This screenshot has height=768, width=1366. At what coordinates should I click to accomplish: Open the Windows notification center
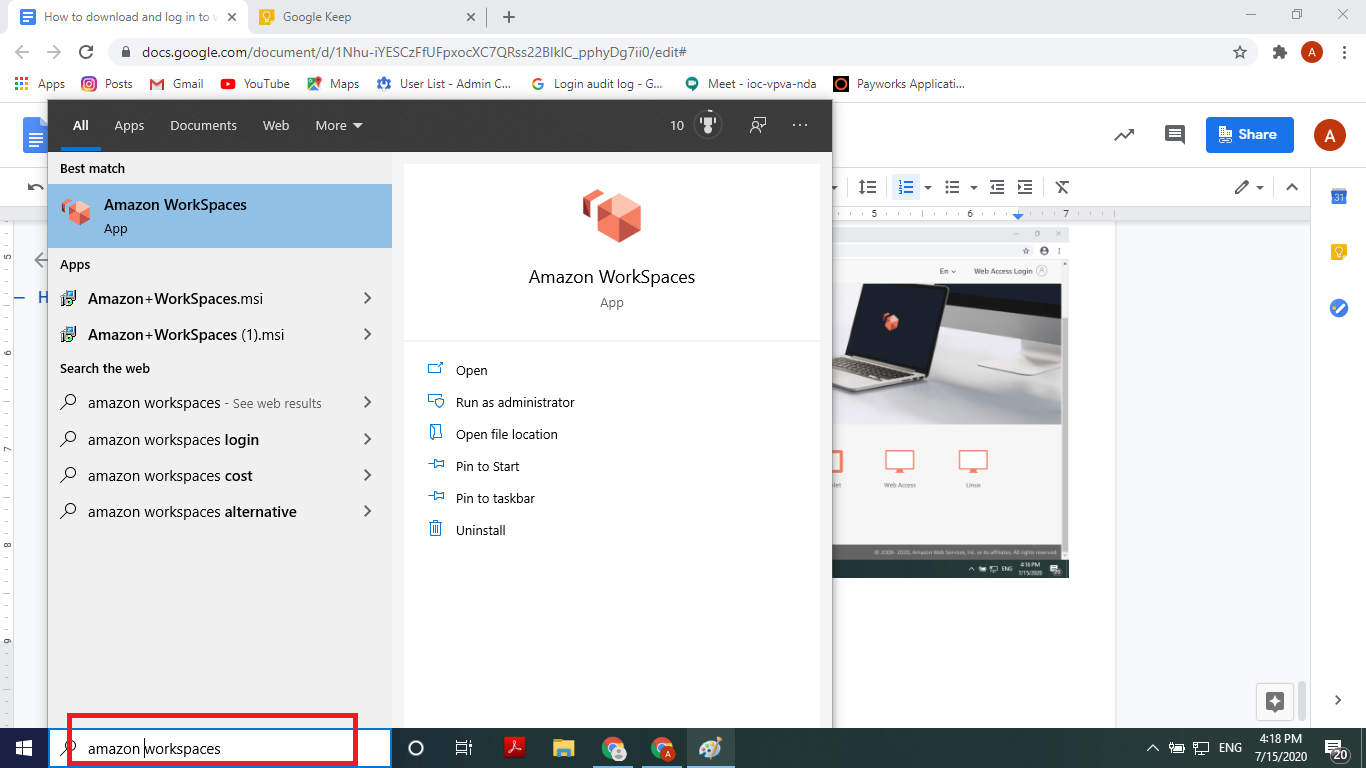1335,748
